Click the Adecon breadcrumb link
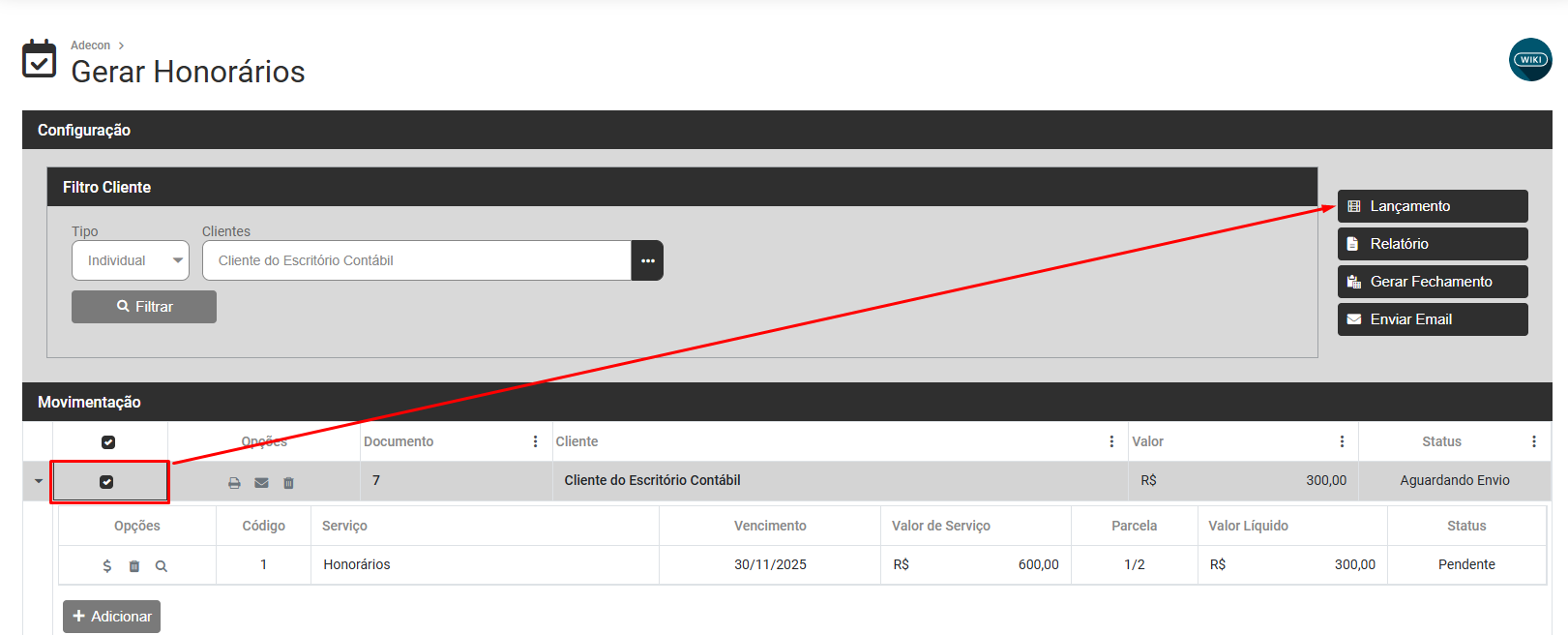Viewport: 1568px width, 635px height. pyautogui.click(x=90, y=45)
